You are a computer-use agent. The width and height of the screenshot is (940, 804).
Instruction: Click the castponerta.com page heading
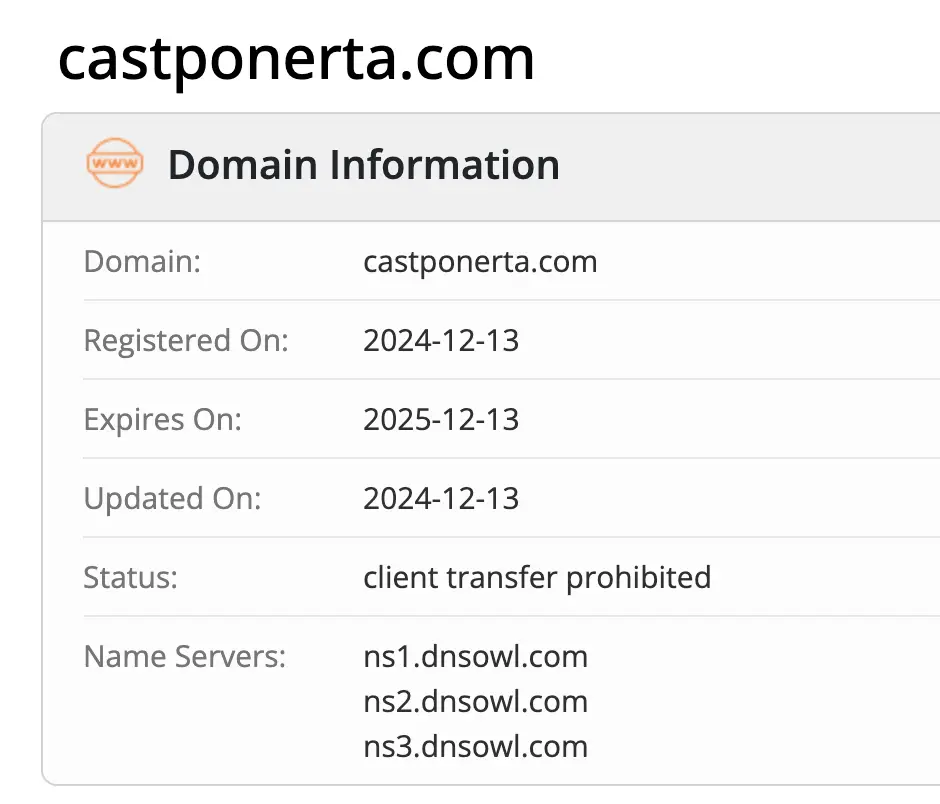tap(296, 58)
